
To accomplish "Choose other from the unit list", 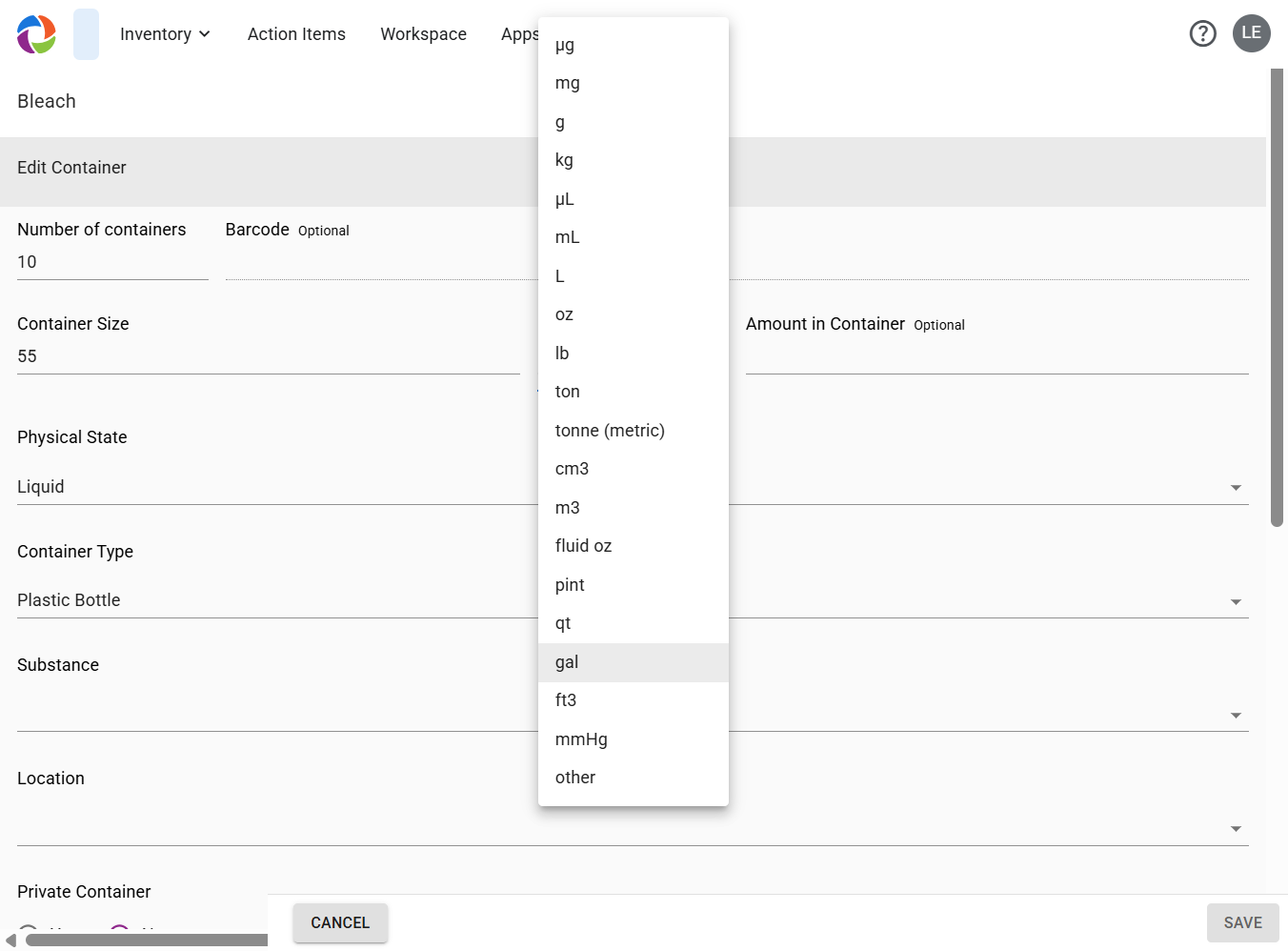I will [634, 778].
